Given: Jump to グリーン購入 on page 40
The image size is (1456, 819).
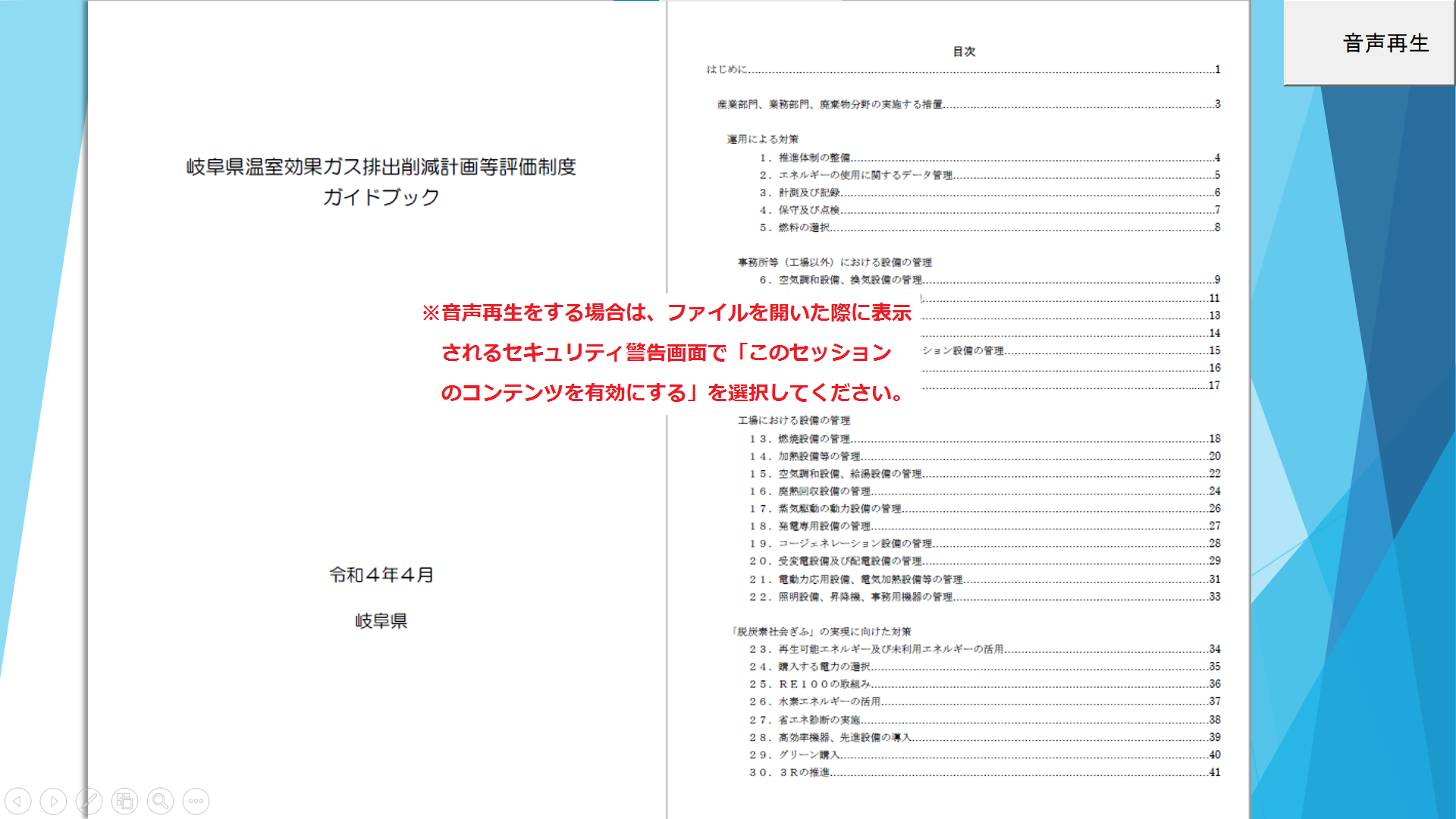Looking at the screenshot, I should [804, 755].
